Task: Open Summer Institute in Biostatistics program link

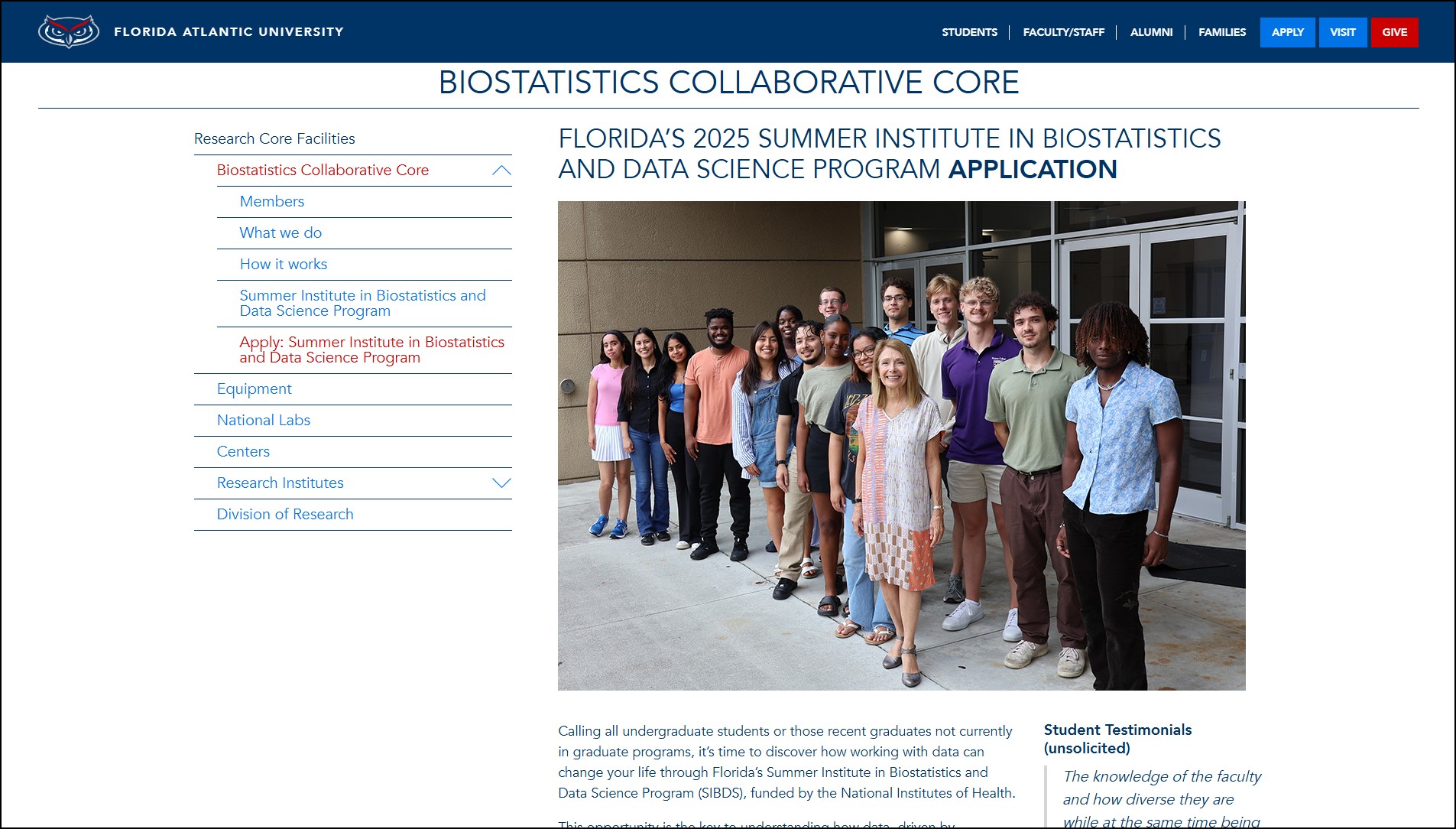Action: [362, 304]
